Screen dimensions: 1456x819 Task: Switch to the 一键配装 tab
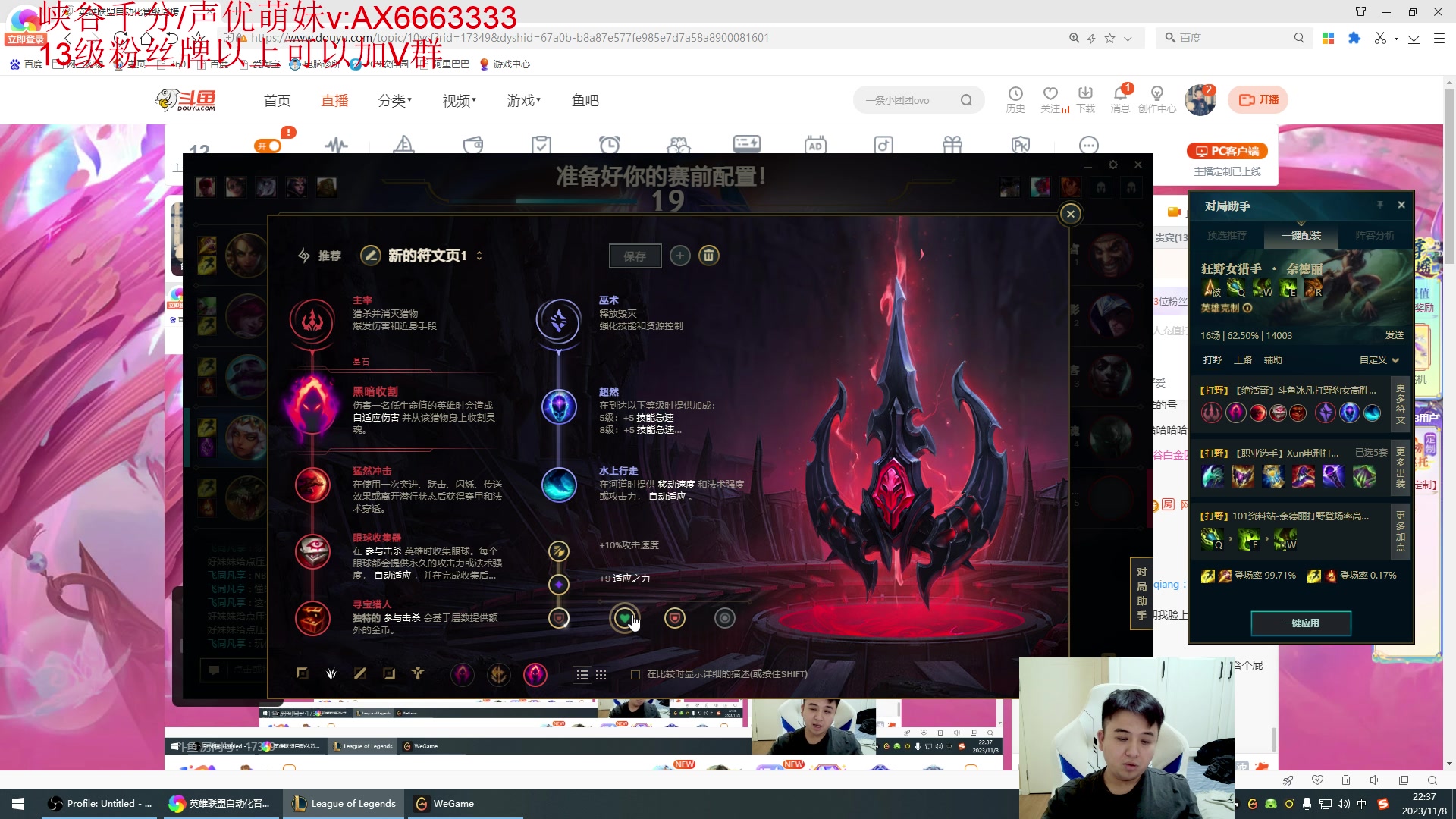point(1301,236)
